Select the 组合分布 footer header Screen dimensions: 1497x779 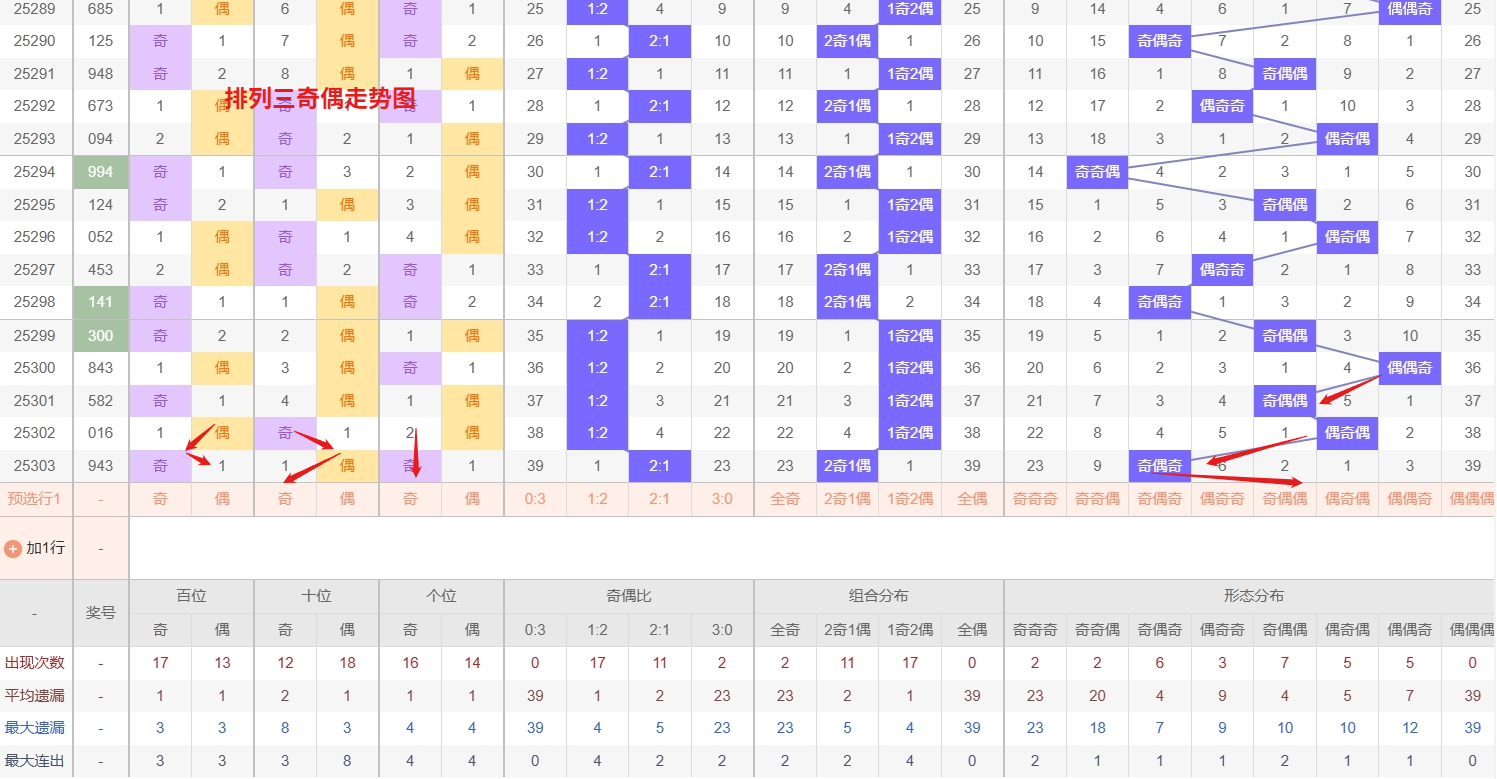click(x=879, y=596)
